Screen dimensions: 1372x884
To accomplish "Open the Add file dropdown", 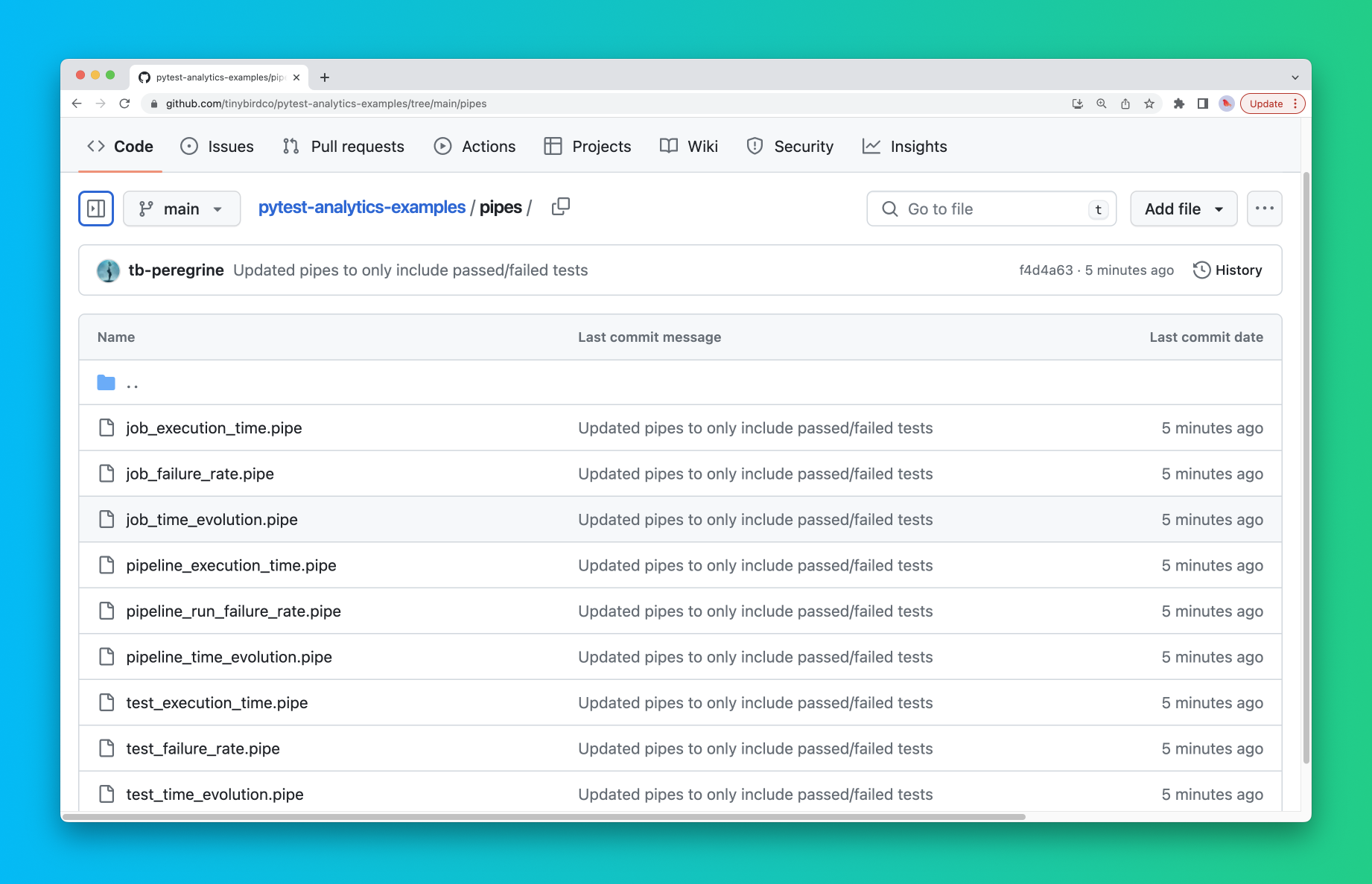I will pos(1183,209).
